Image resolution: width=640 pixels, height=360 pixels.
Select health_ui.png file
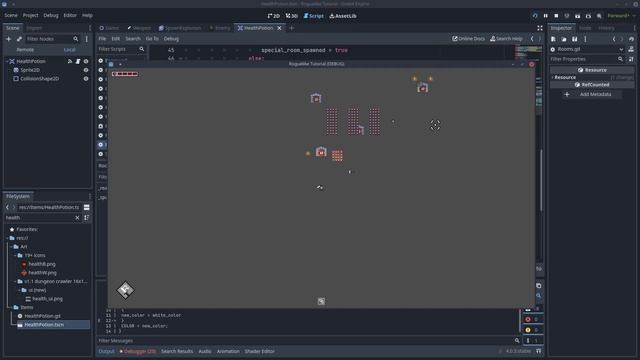[47, 299]
